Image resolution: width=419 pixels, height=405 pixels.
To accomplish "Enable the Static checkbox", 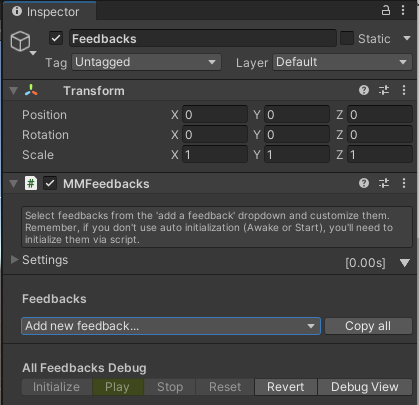I will [347, 38].
